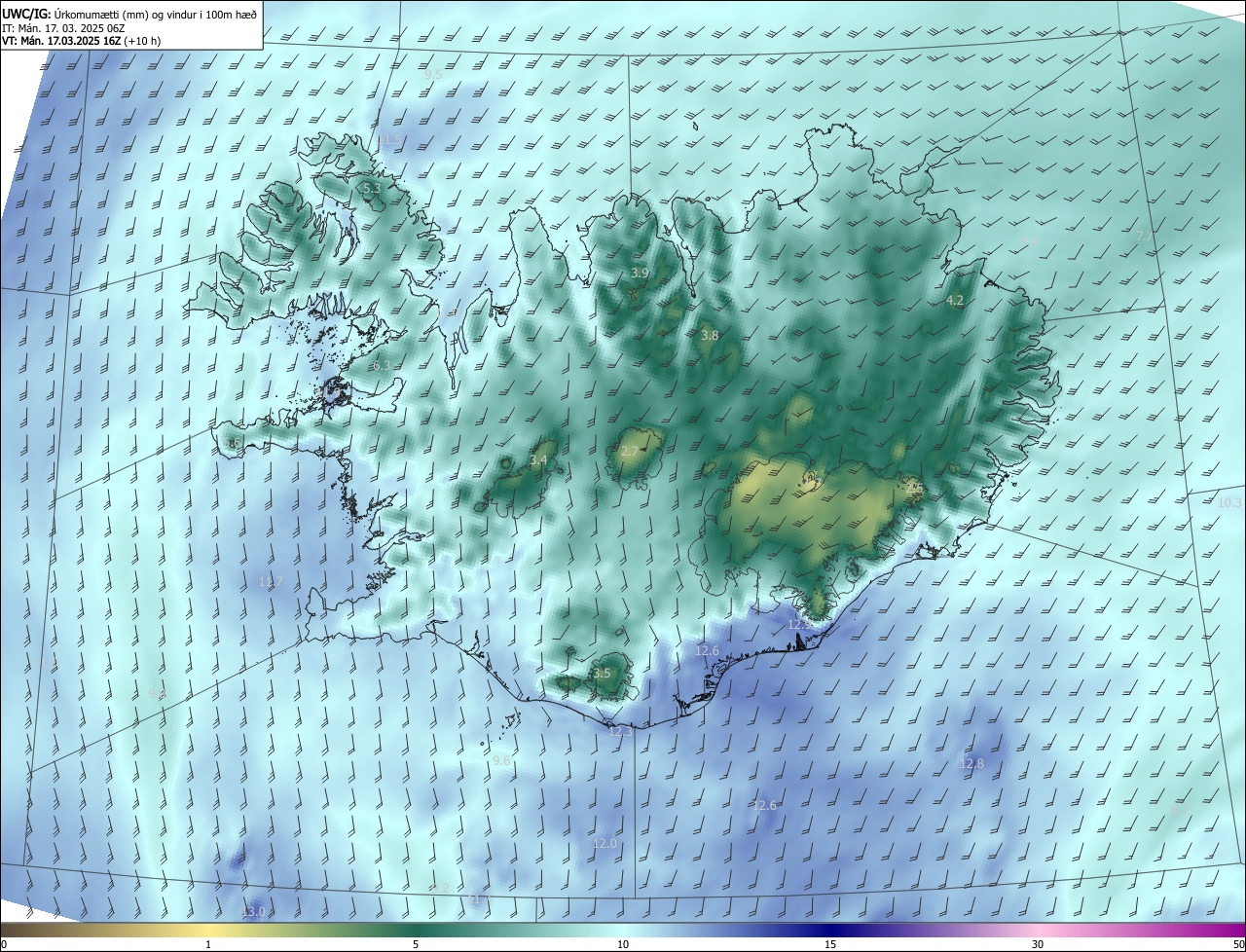Click the 10.3 value near the eastern edge
Image resolution: width=1246 pixels, height=952 pixels.
[x=1230, y=502]
